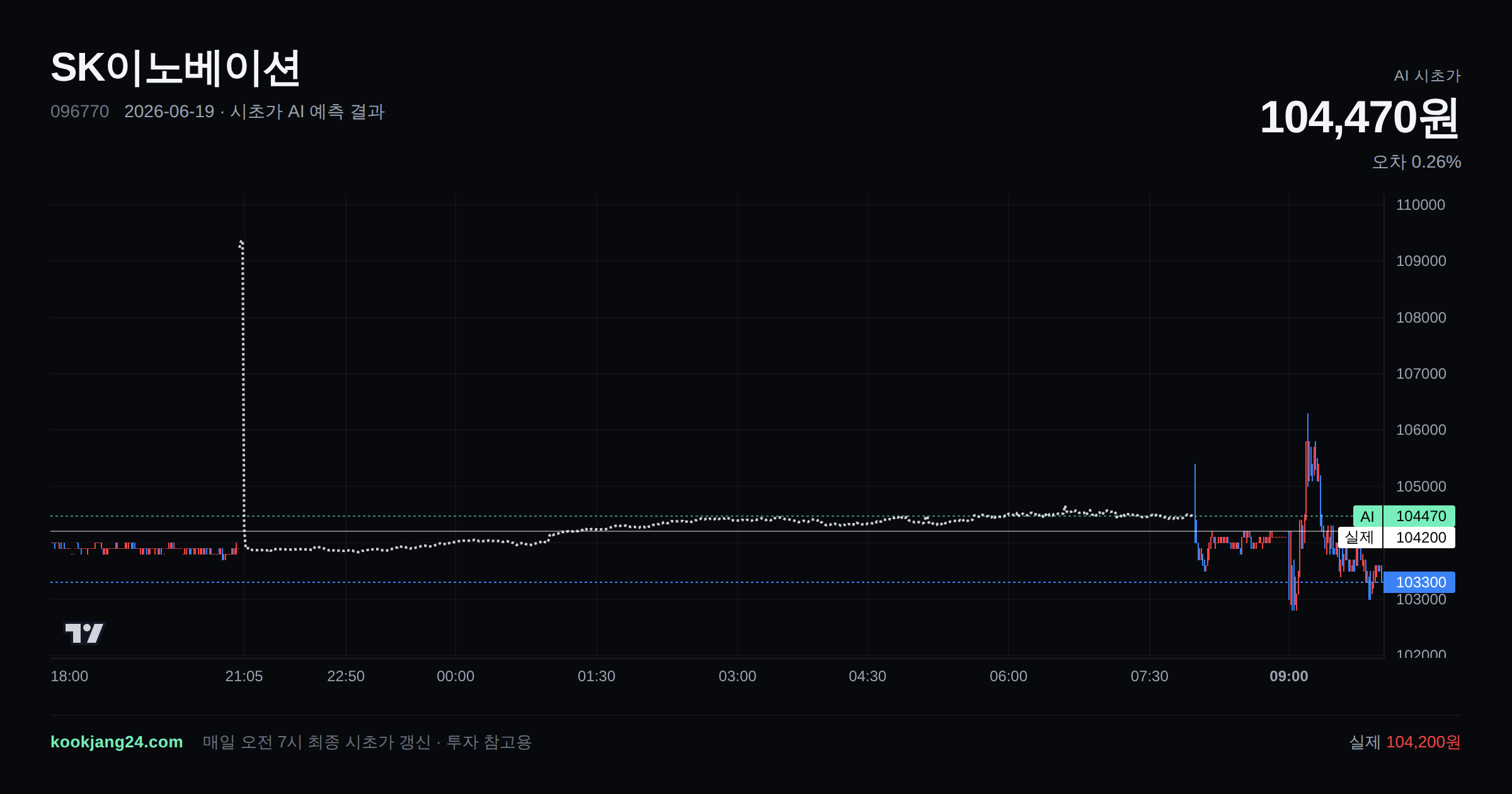Click the 'AI 시초가' label above the price

(x=1428, y=76)
